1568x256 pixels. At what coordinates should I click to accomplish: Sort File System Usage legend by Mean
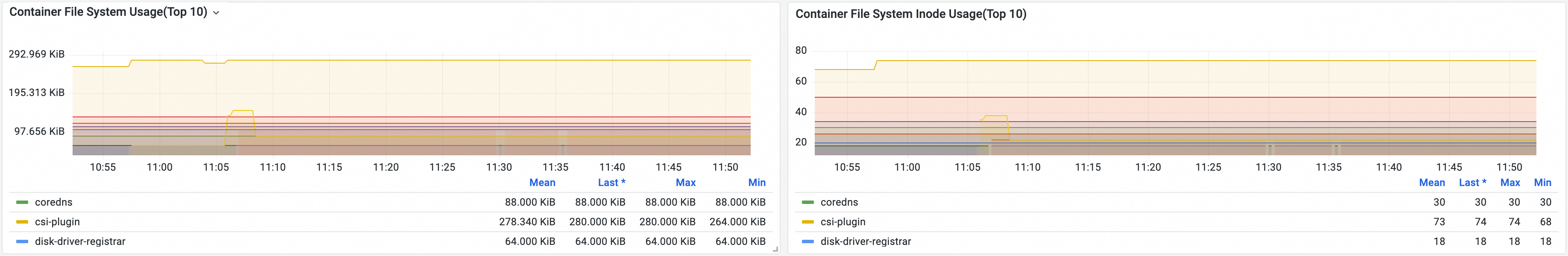click(542, 183)
